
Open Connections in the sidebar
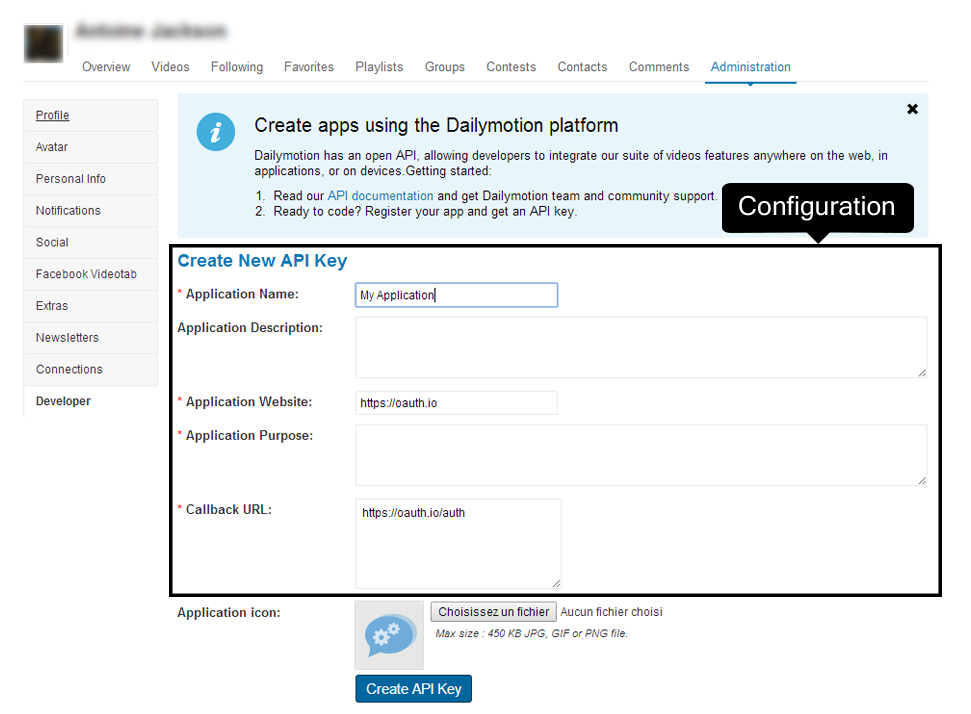[90, 370]
